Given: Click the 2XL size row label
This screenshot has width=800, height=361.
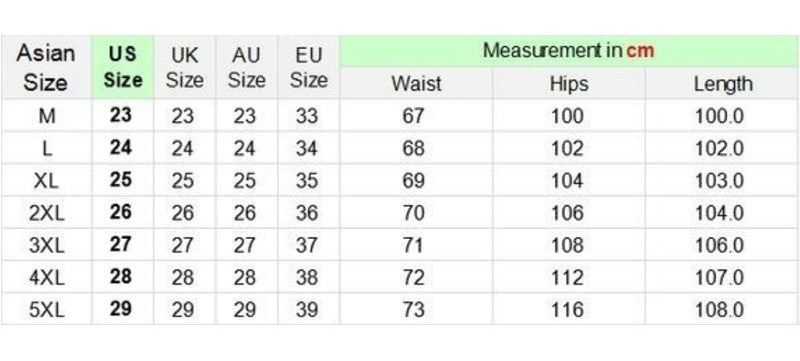Looking at the screenshot, I should pos(46,213).
